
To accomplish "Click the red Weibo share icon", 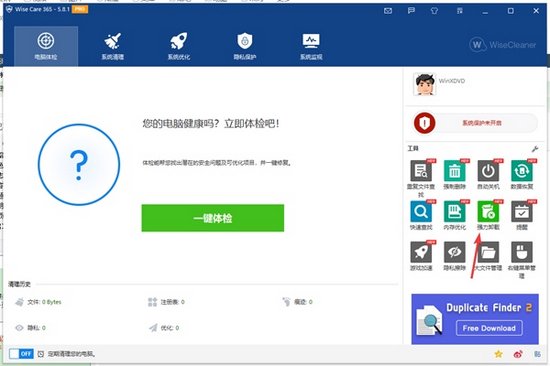I will coord(518,354).
